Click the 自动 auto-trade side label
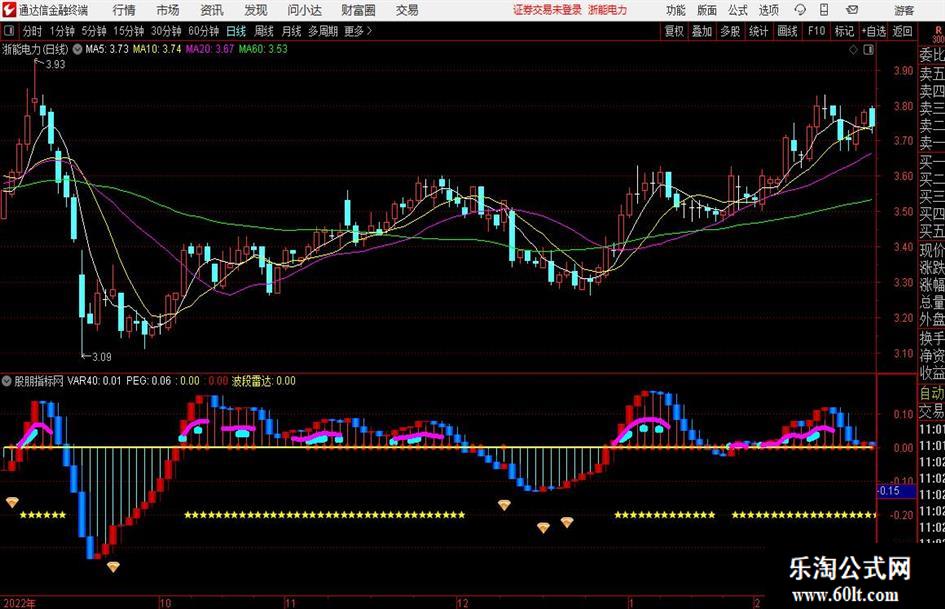 (932, 393)
